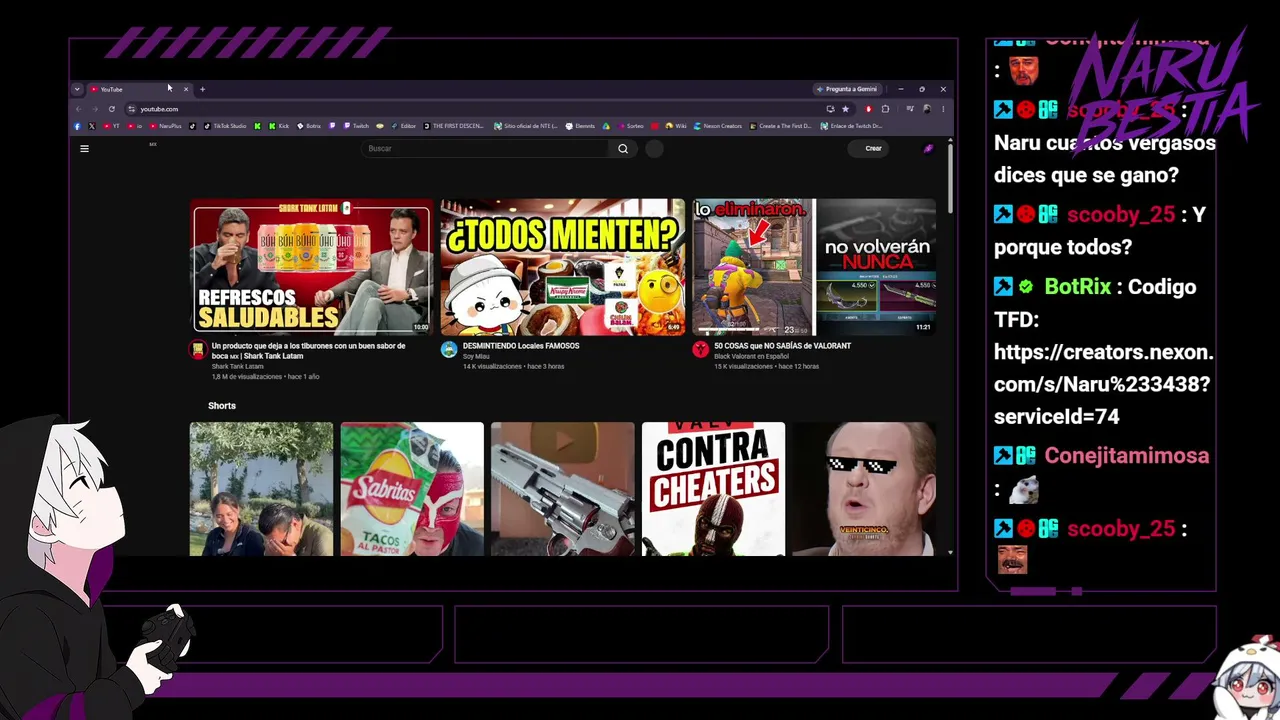The image size is (1280, 720).
Task: Open the Create a The First D... bookmark
Action: [x=781, y=126]
